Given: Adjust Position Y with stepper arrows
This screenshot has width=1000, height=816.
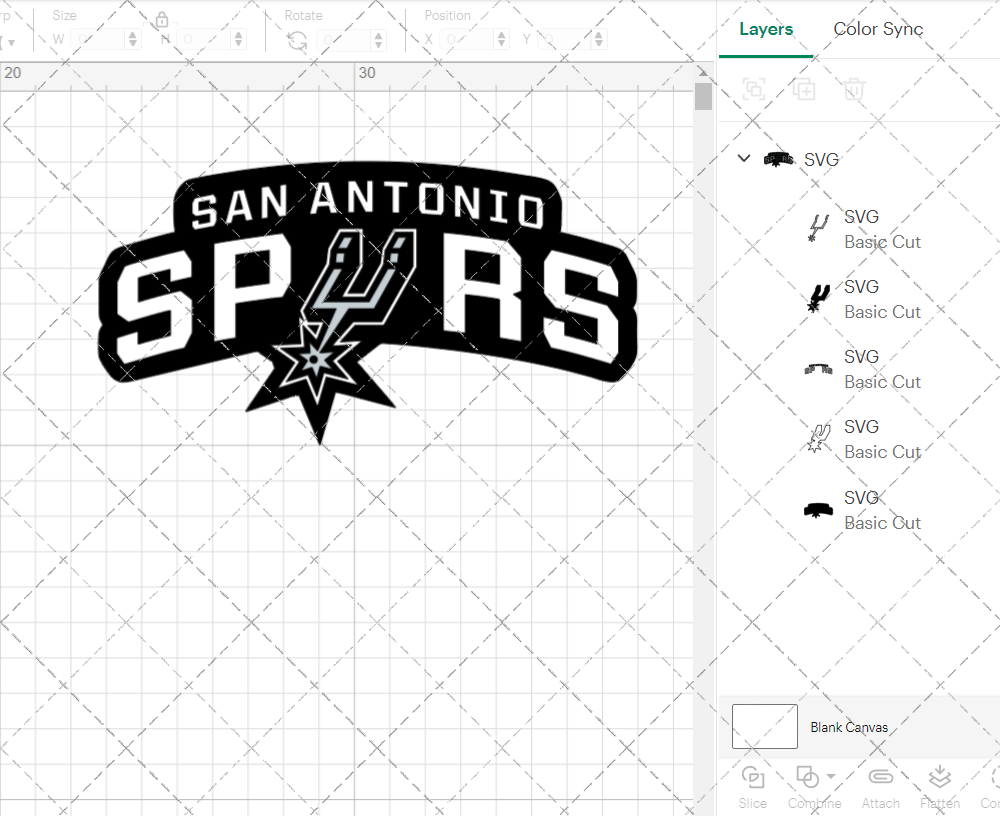Looking at the screenshot, I should (599, 40).
